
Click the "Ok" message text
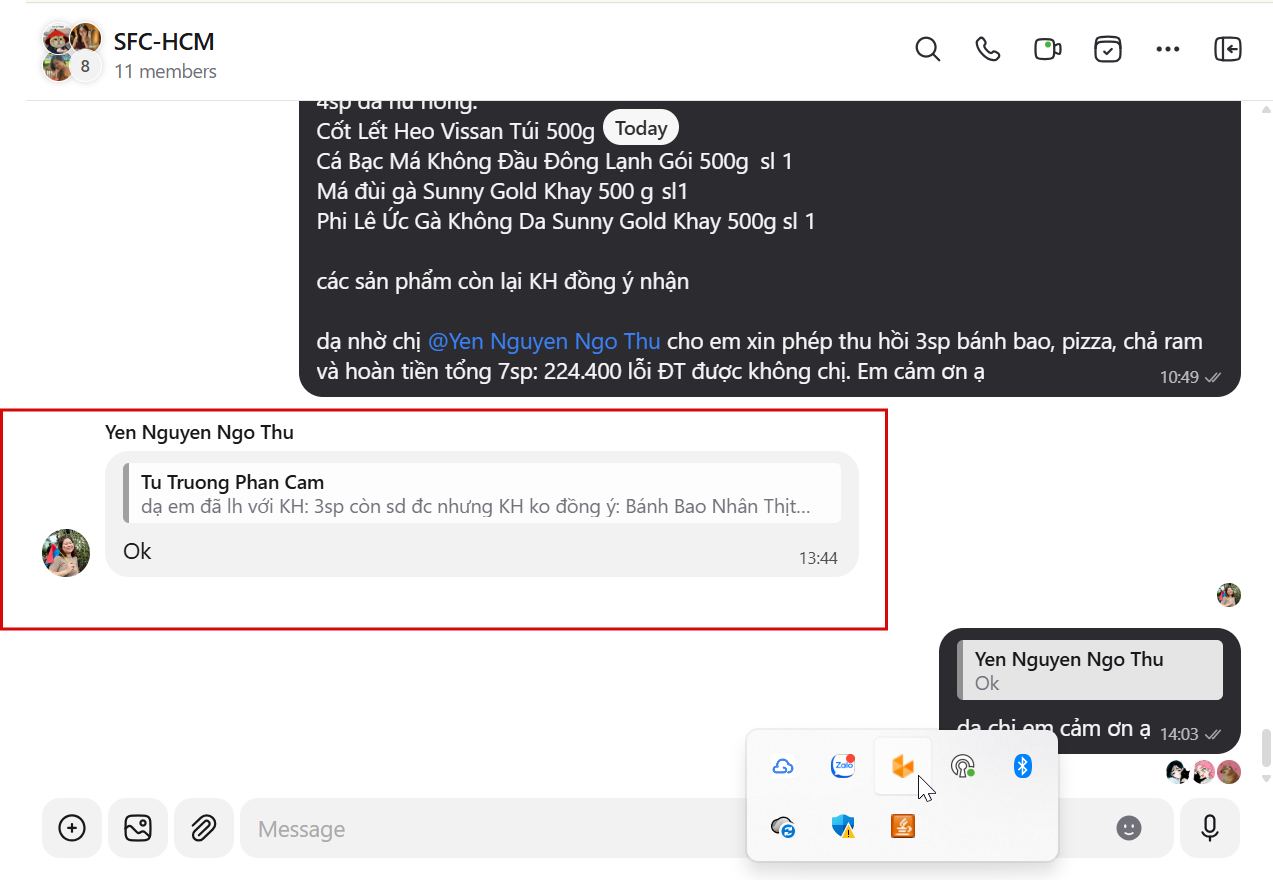[x=137, y=551]
